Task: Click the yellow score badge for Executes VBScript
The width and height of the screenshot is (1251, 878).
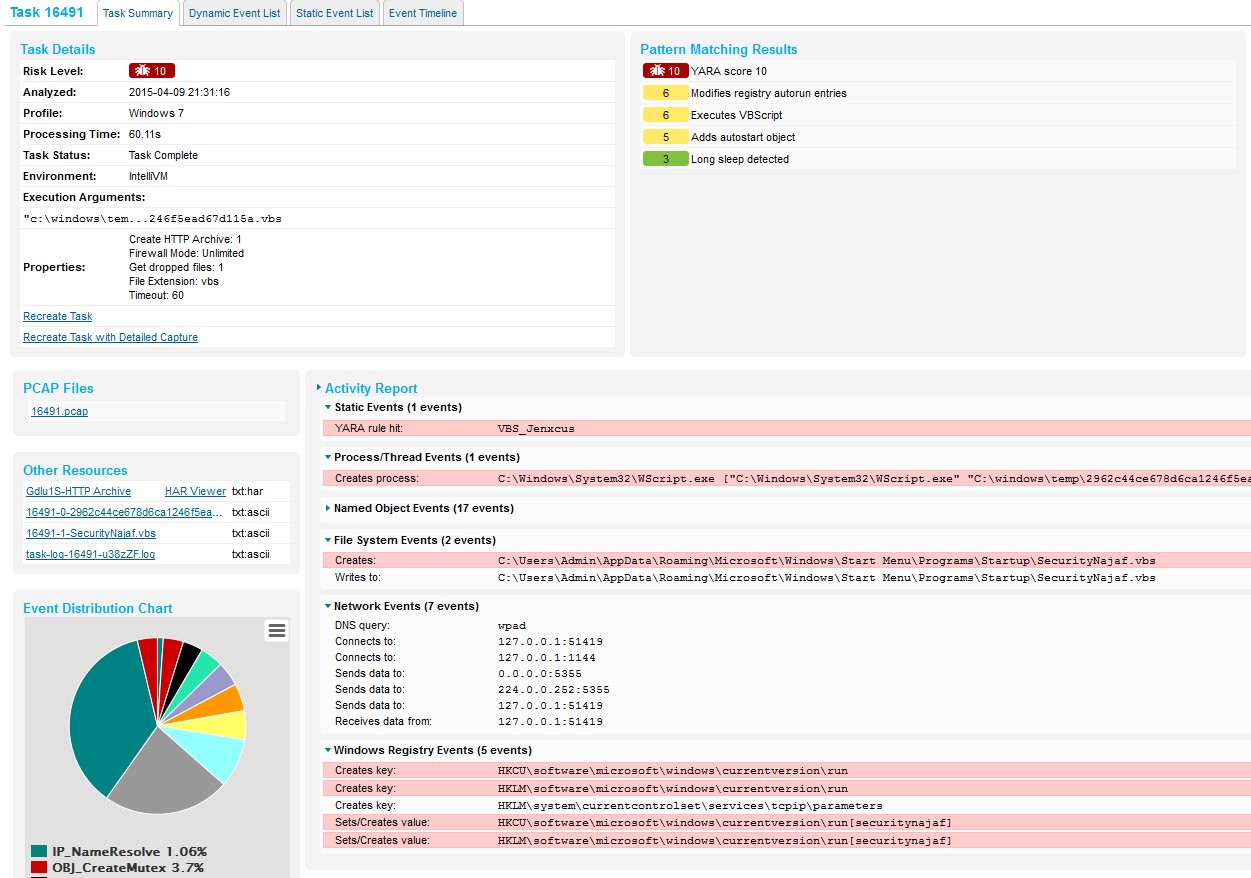Action: (x=666, y=115)
